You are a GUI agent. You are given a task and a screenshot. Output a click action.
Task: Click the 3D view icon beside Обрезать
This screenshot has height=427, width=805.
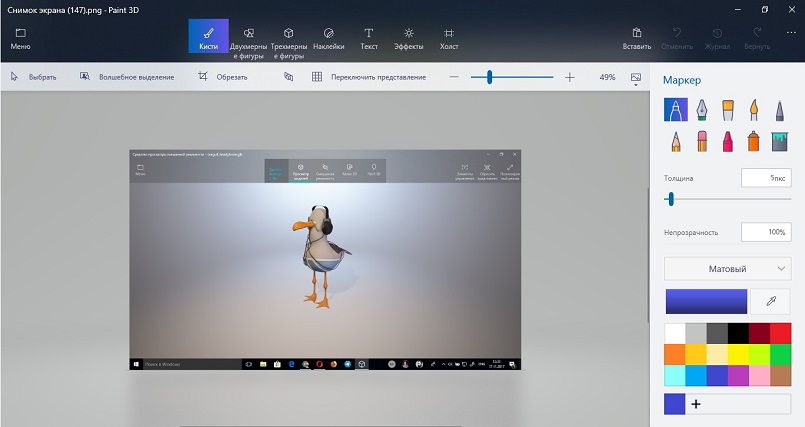point(289,77)
